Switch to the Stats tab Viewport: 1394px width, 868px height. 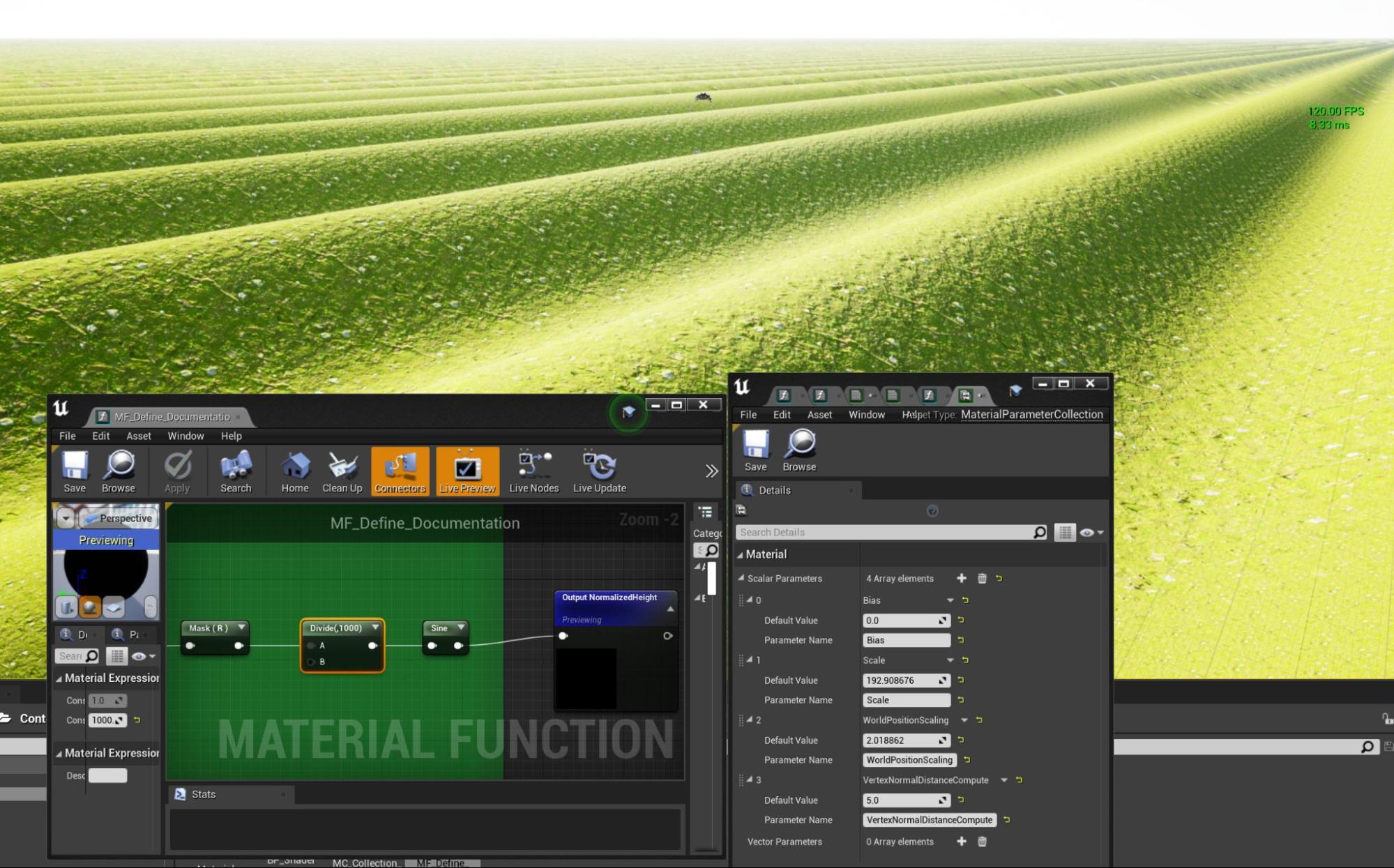click(x=203, y=794)
